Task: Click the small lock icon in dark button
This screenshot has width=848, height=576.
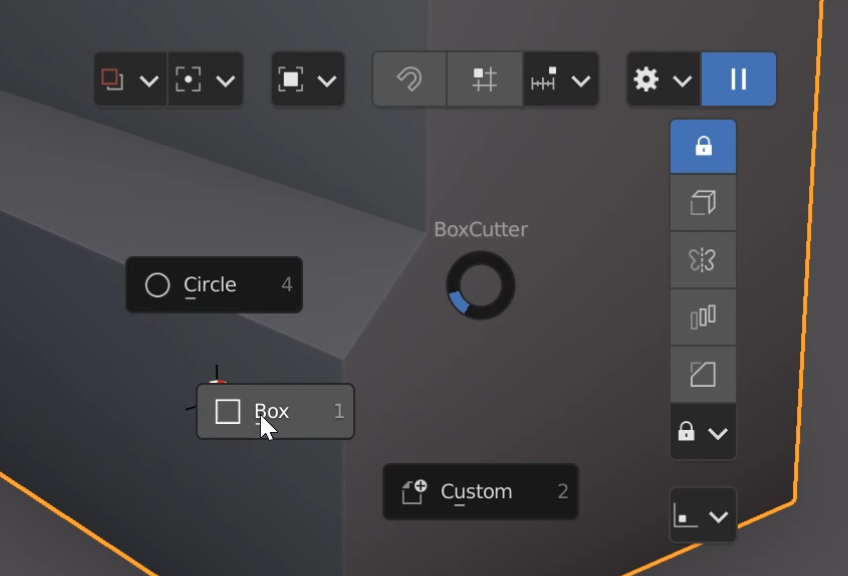Action: click(686, 432)
